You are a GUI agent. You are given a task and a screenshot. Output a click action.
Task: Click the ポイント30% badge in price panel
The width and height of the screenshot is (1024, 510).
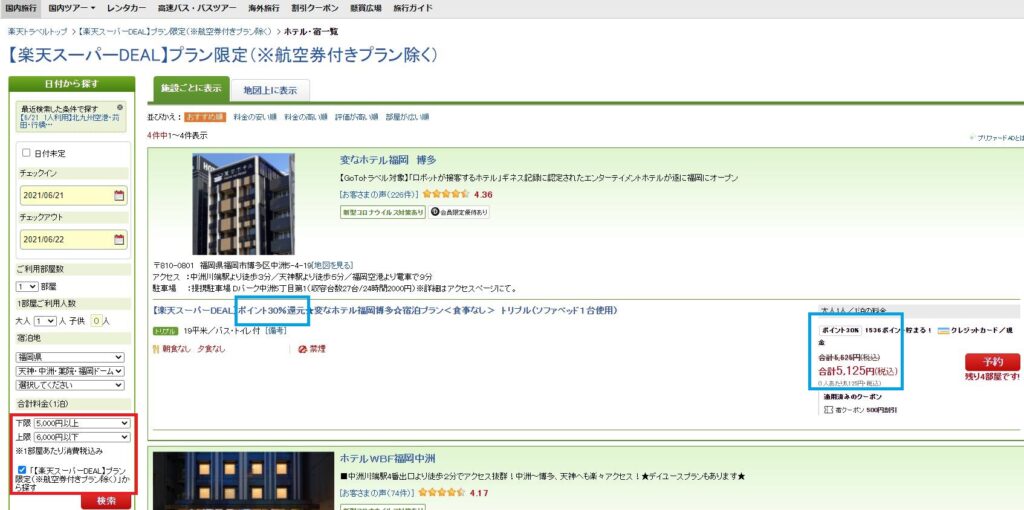click(x=840, y=330)
